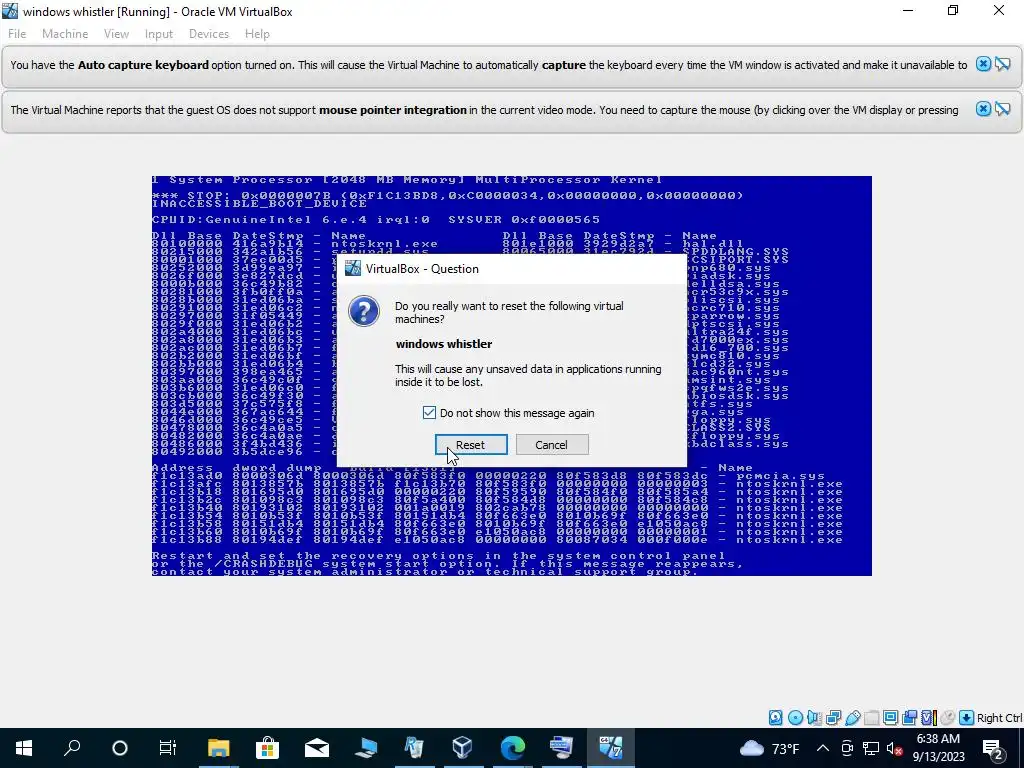Click the question mark icon in dialog
The width and height of the screenshot is (1024, 768).
[364, 311]
